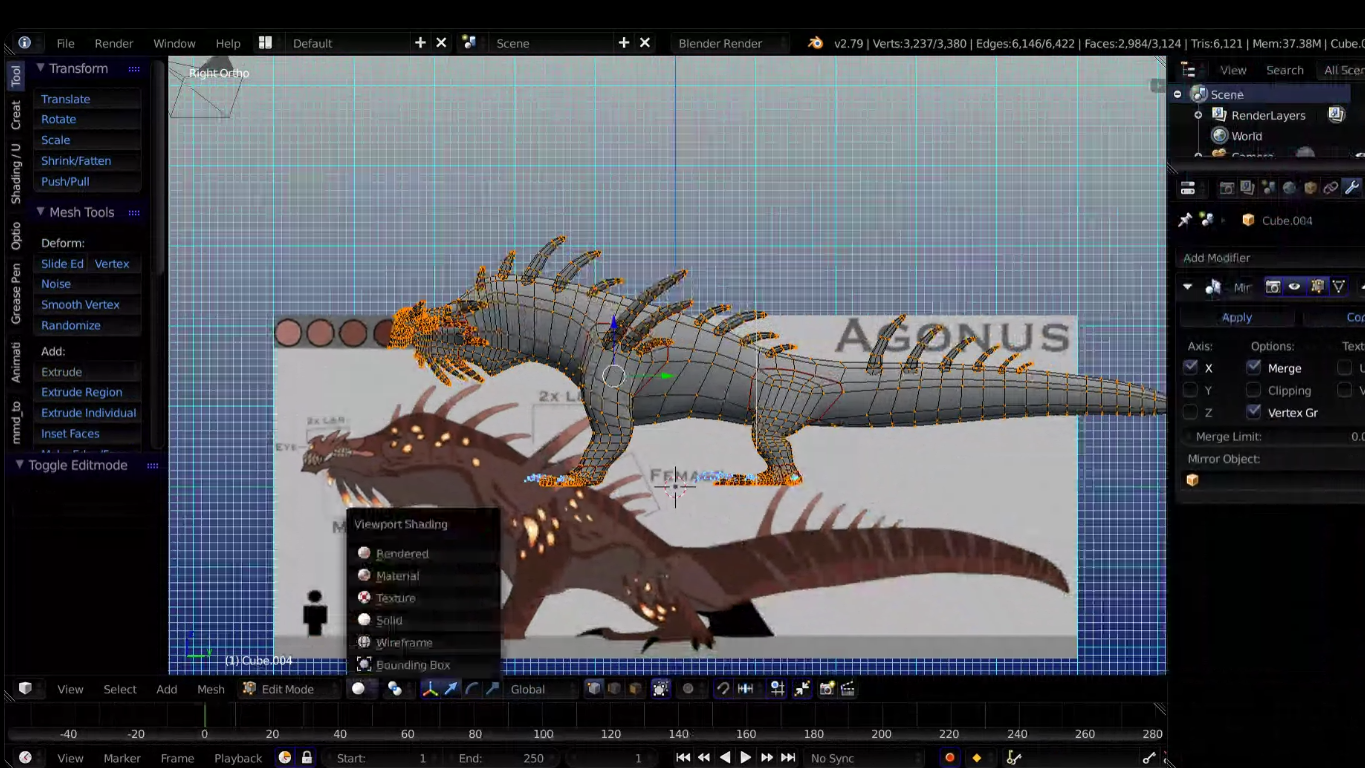Click the Merge Limit slider field
The height and width of the screenshot is (768, 1365).
[x=1273, y=436]
